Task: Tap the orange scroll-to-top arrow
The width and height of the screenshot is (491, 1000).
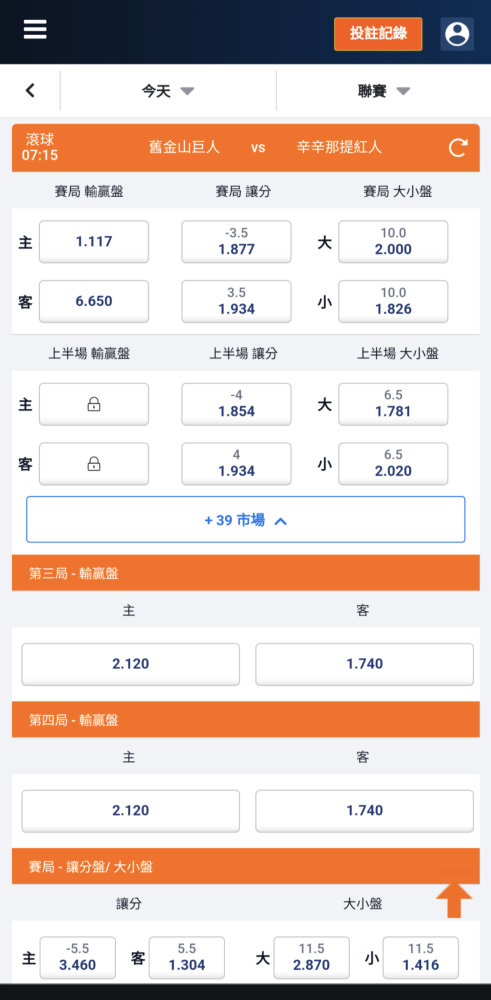Action: [454, 901]
